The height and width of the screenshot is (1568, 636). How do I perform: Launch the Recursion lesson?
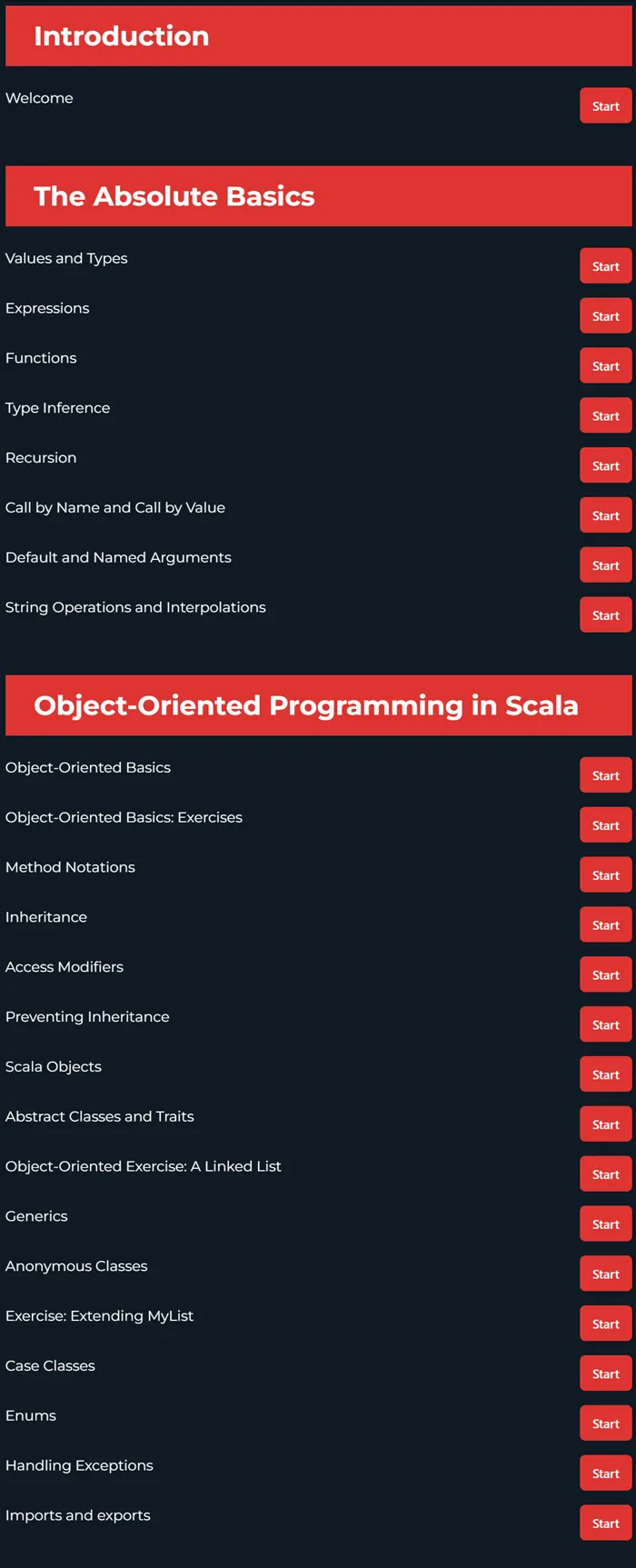(605, 466)
